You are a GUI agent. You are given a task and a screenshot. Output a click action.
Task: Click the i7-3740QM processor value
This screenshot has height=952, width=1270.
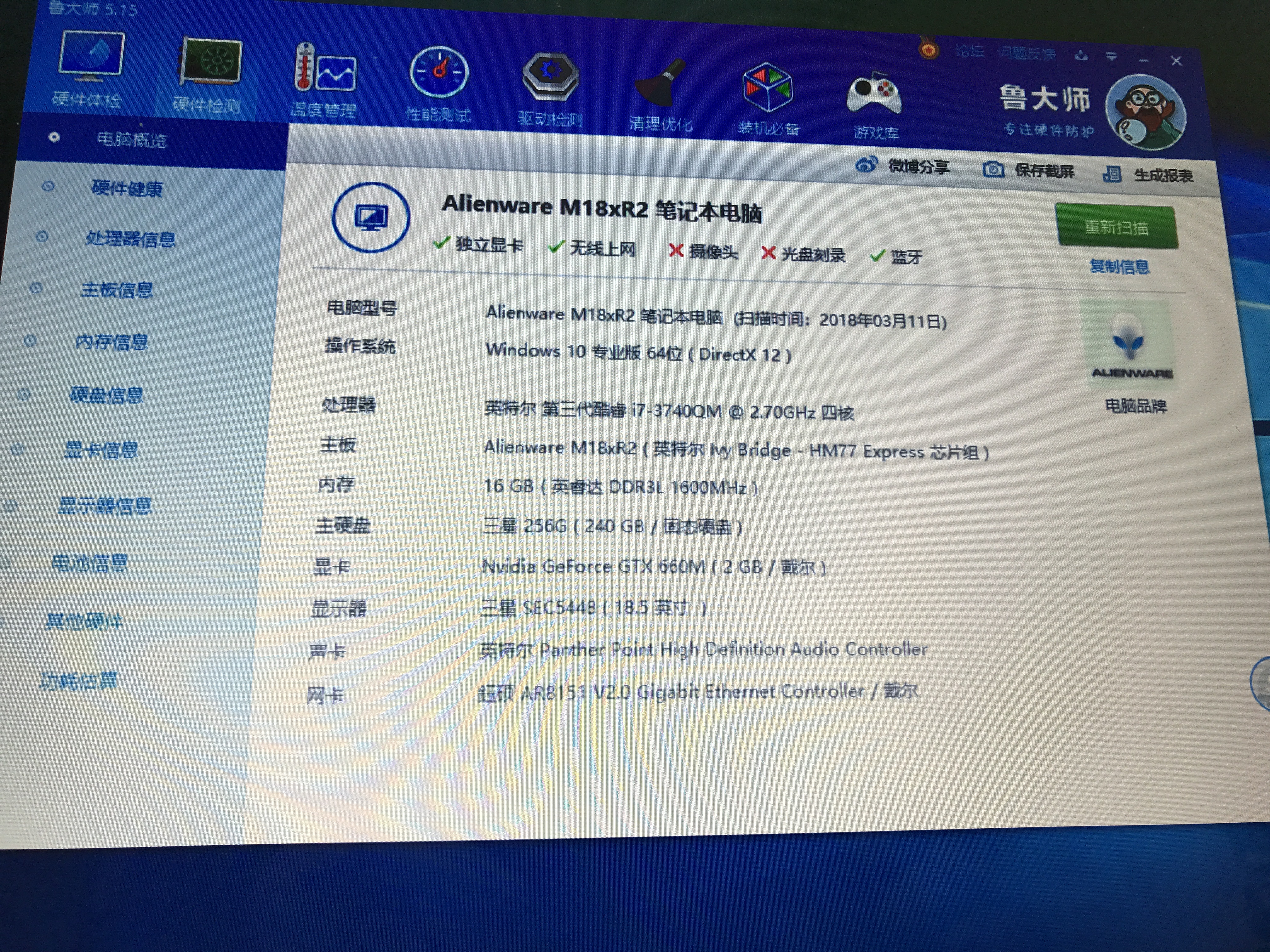669,410
